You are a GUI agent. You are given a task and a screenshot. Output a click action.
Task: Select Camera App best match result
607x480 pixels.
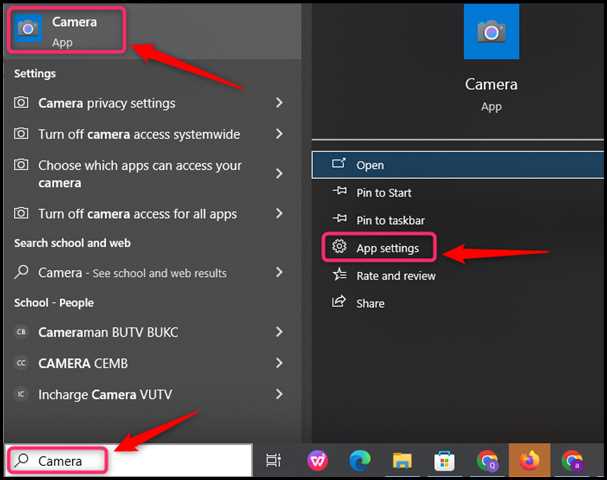coord(67,30)
